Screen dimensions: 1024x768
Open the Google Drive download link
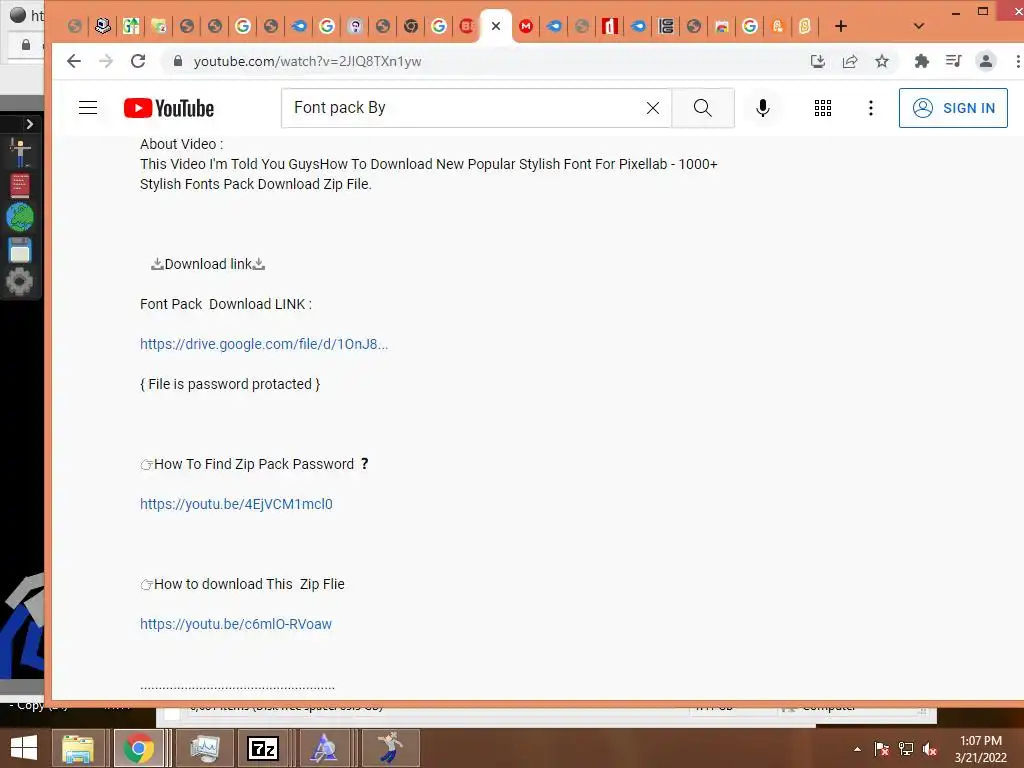[x=264, y=344]
